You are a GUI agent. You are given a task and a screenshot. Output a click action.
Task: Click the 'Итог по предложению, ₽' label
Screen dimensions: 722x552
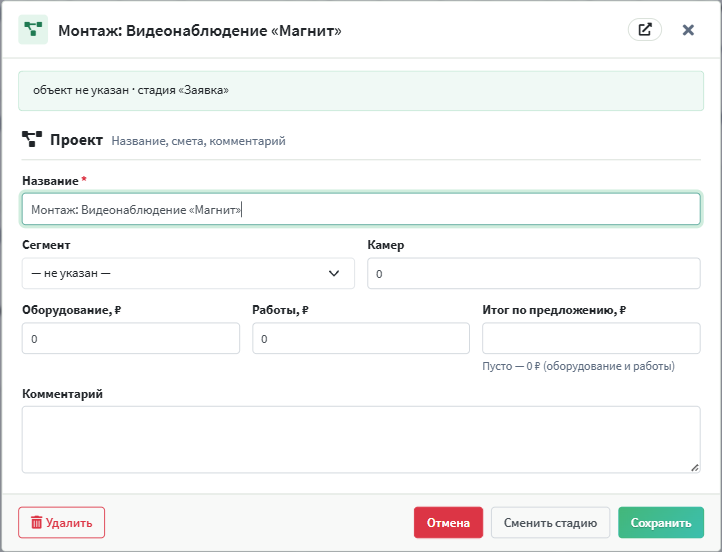click(x=554, y=310)
